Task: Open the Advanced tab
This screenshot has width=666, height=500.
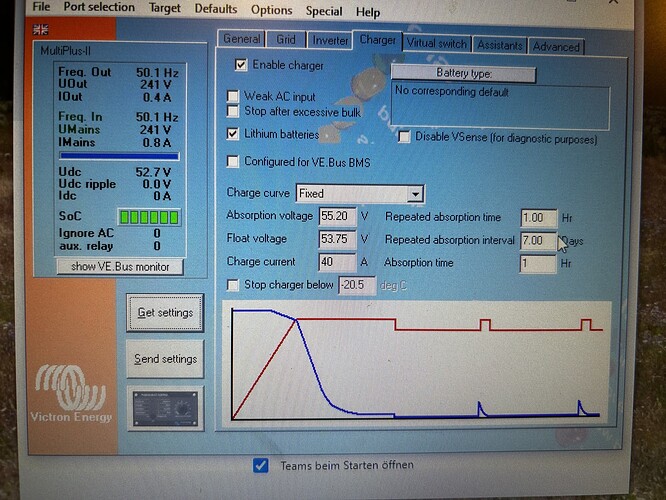Action: (x=556, y=47)
